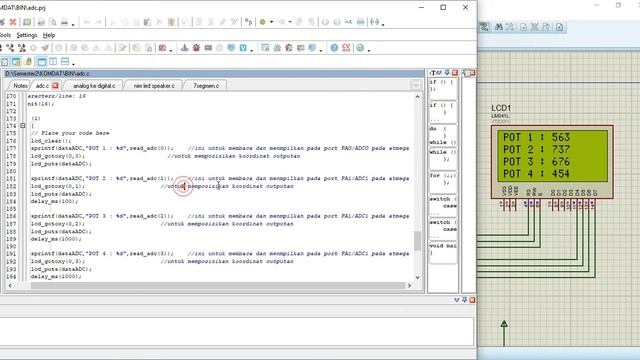Viewport: 640px width, 360px height.
Task: Insert the do while code template
Action: (x=442, y=135)
